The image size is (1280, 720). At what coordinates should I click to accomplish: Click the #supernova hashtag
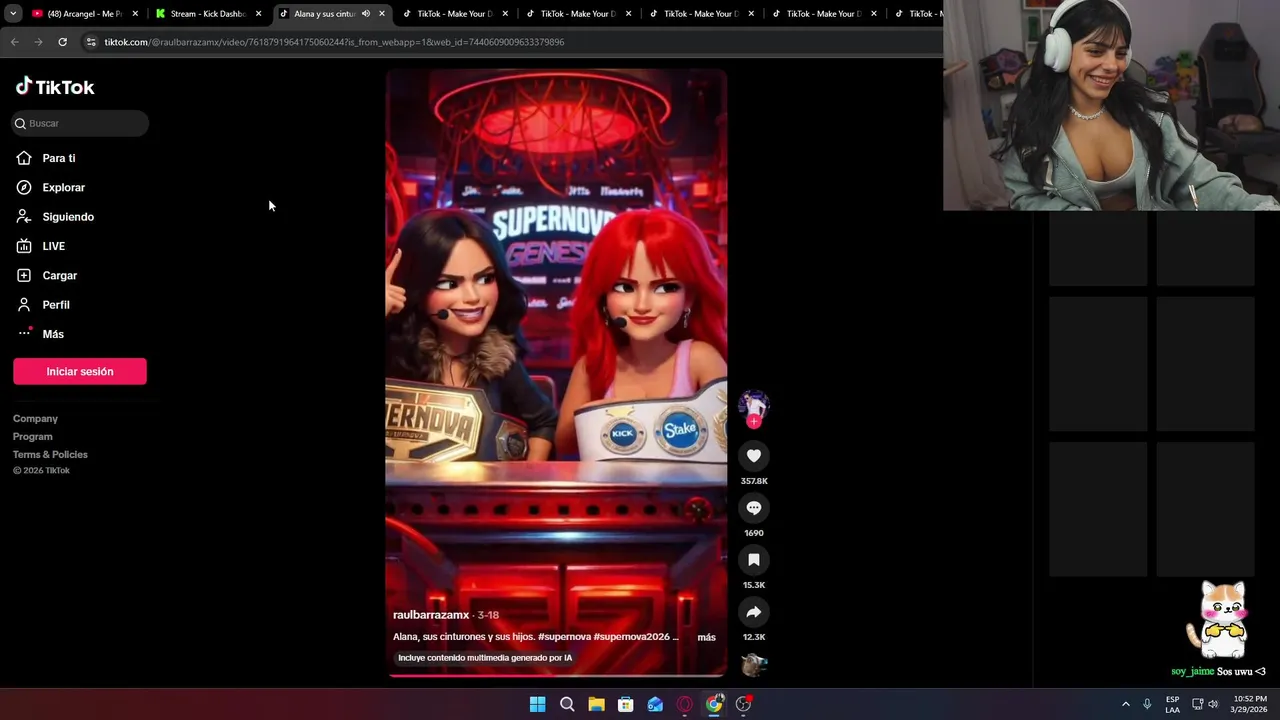tap(563, 637)
